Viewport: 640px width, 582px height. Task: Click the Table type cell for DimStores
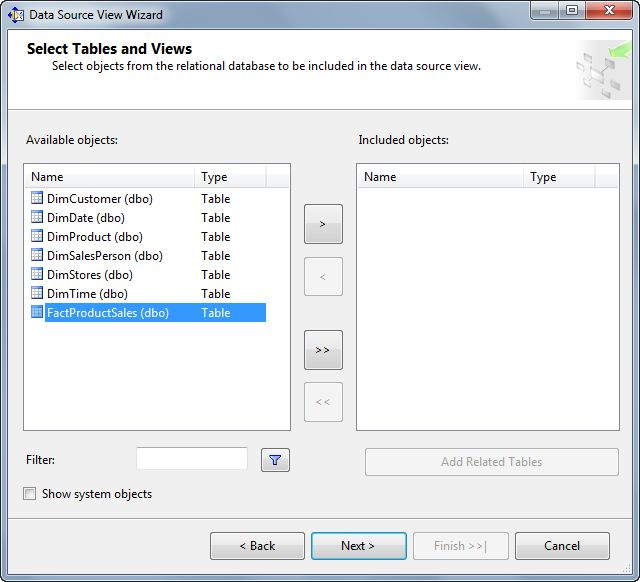pyautogui.click(x=216, y=275)
